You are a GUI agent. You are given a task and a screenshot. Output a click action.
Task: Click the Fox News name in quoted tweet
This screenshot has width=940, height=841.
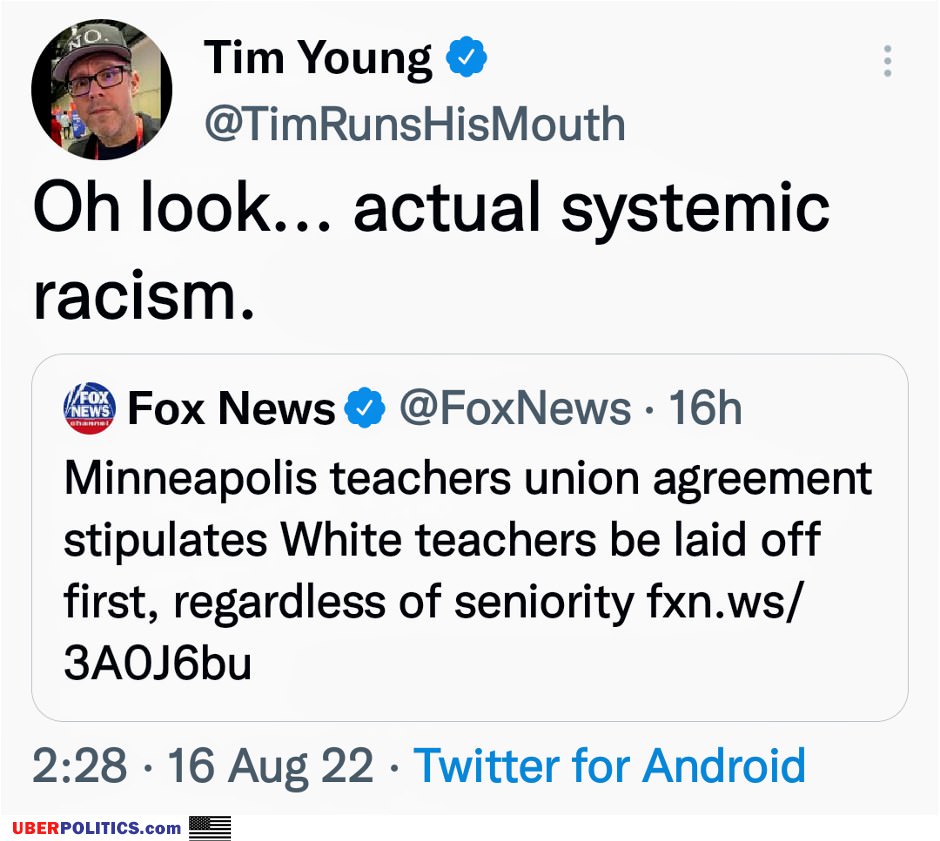coord(231,408)
